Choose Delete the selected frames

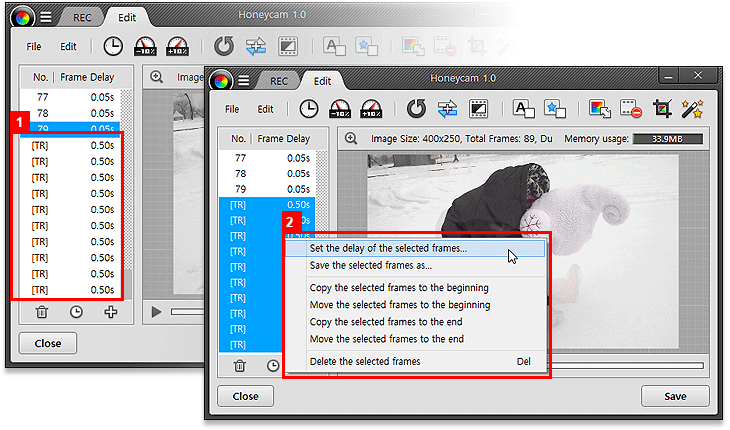point(365,361)
